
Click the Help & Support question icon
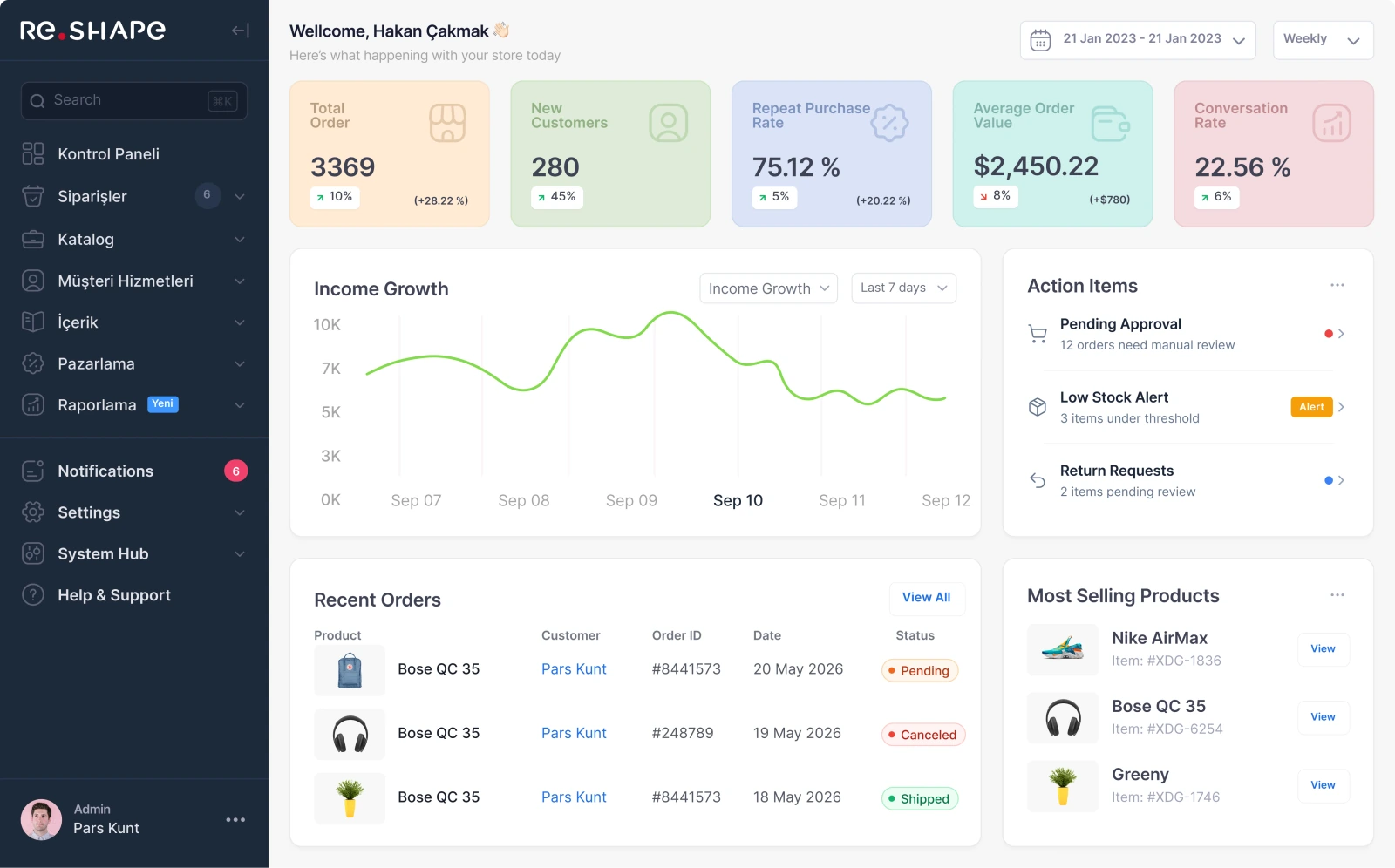[x=33, y=595]
